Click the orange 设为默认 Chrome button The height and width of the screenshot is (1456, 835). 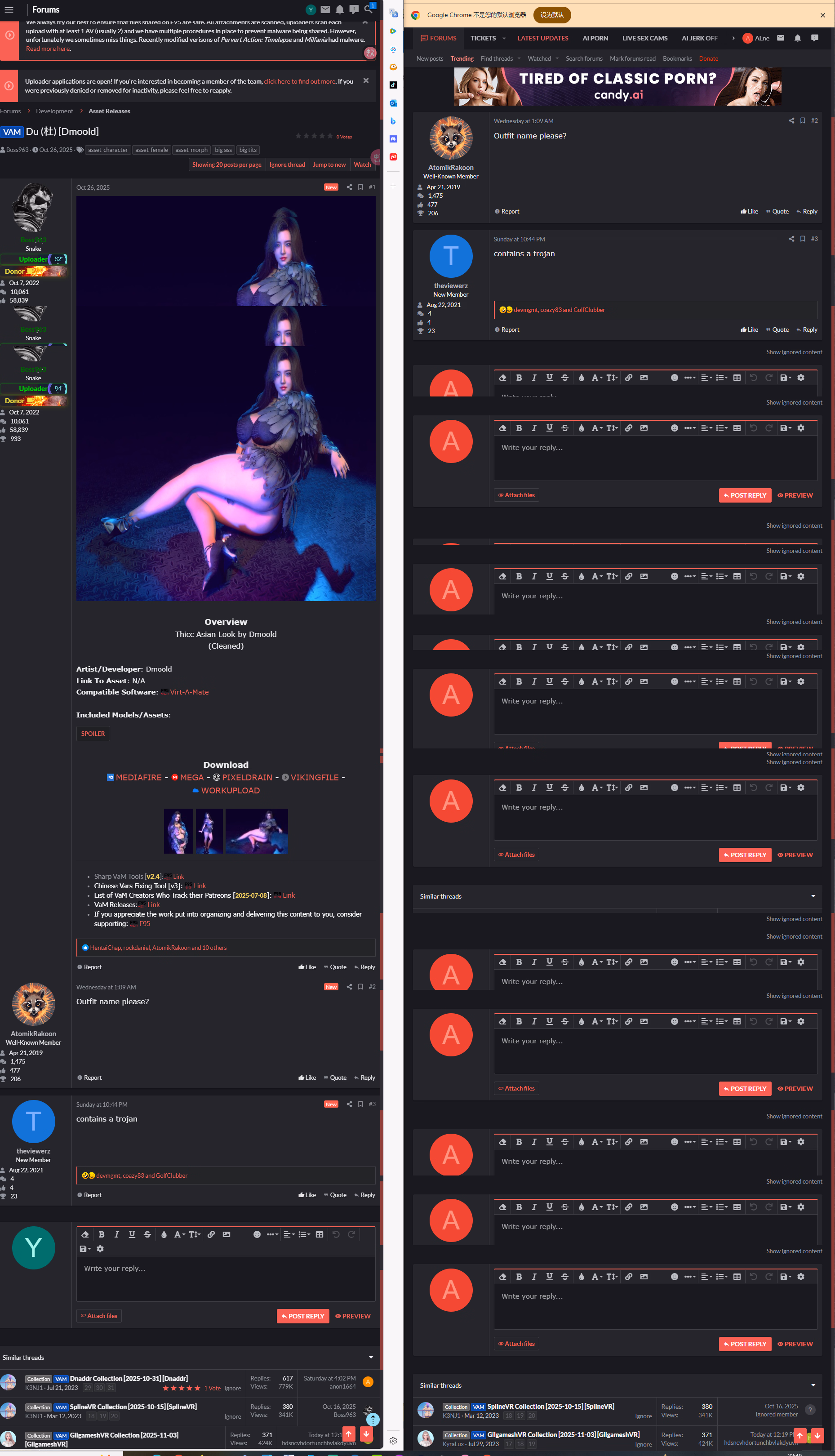[x=552, y=15]
